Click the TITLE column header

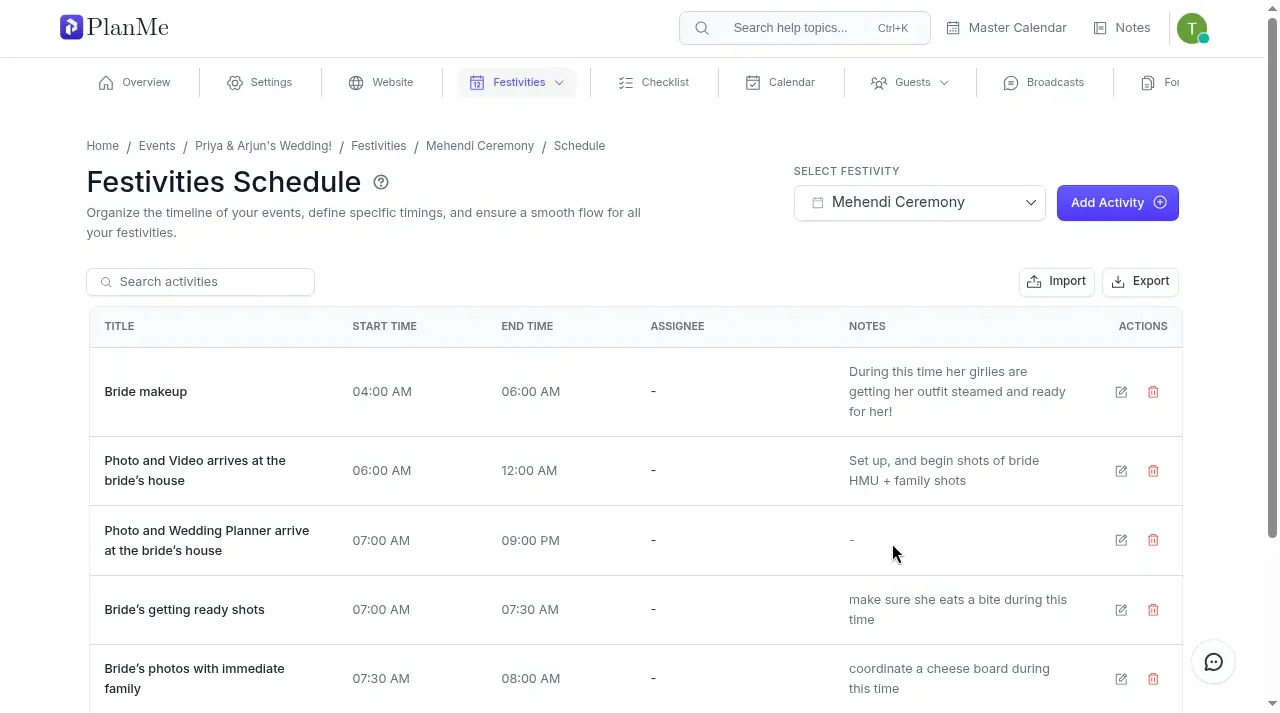(x=119, y=326)
